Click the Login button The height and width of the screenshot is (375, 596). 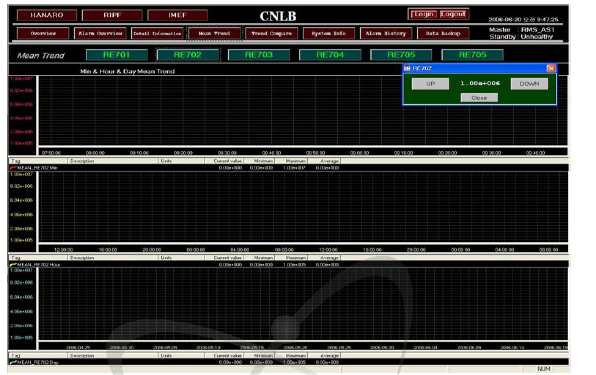tap(423, 14)
